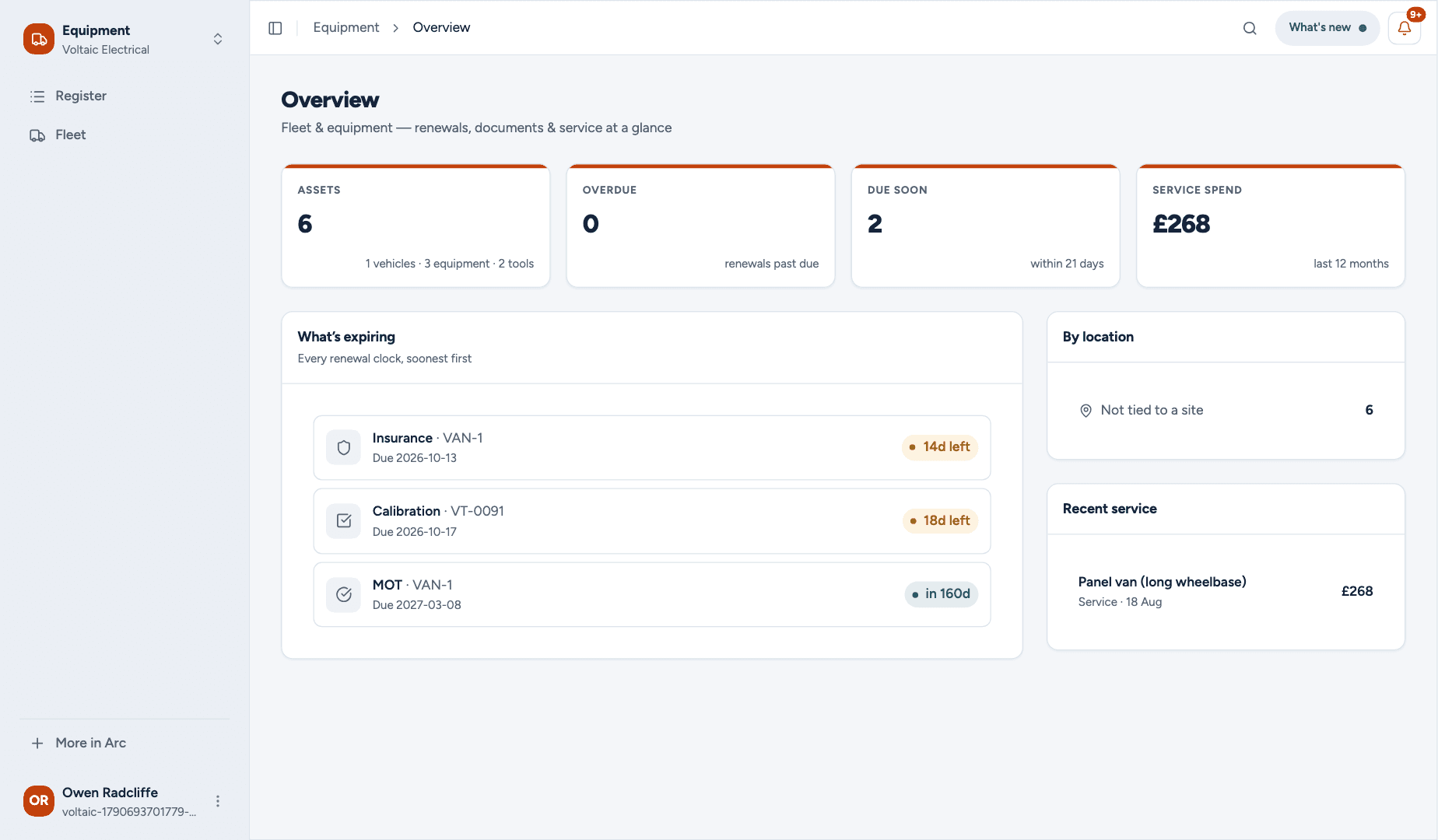The height and width of the screenshot is (840, 1438).
Task: Click the Equipment breadcrumb link
Action: [346, 28]
